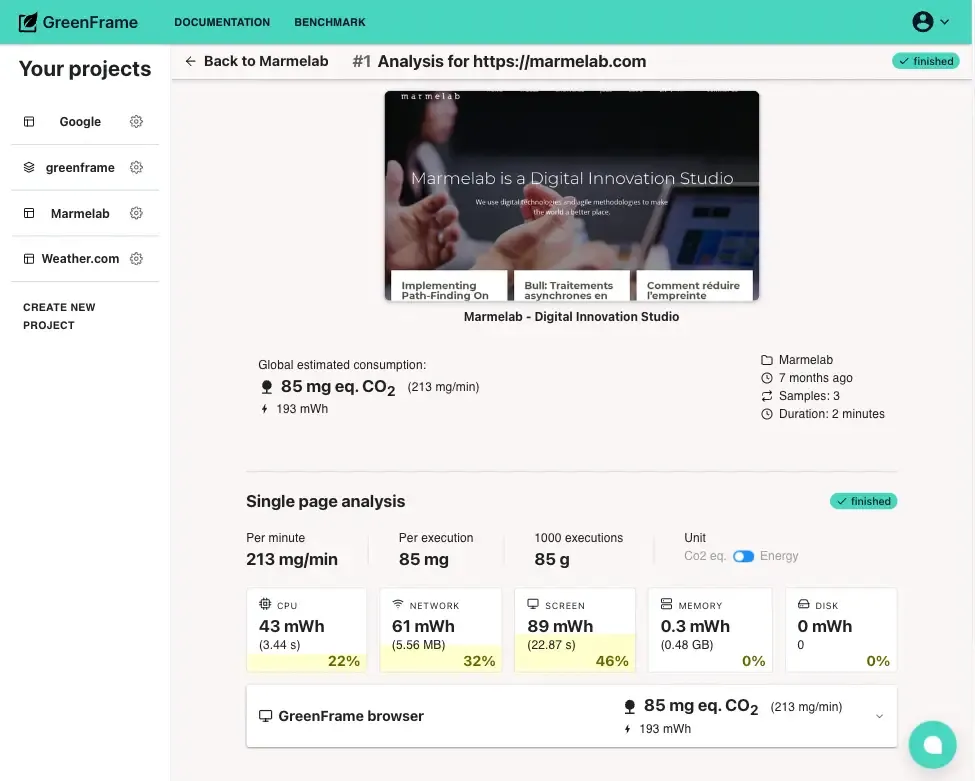
Task: Select the Google project
Action: 80,122
